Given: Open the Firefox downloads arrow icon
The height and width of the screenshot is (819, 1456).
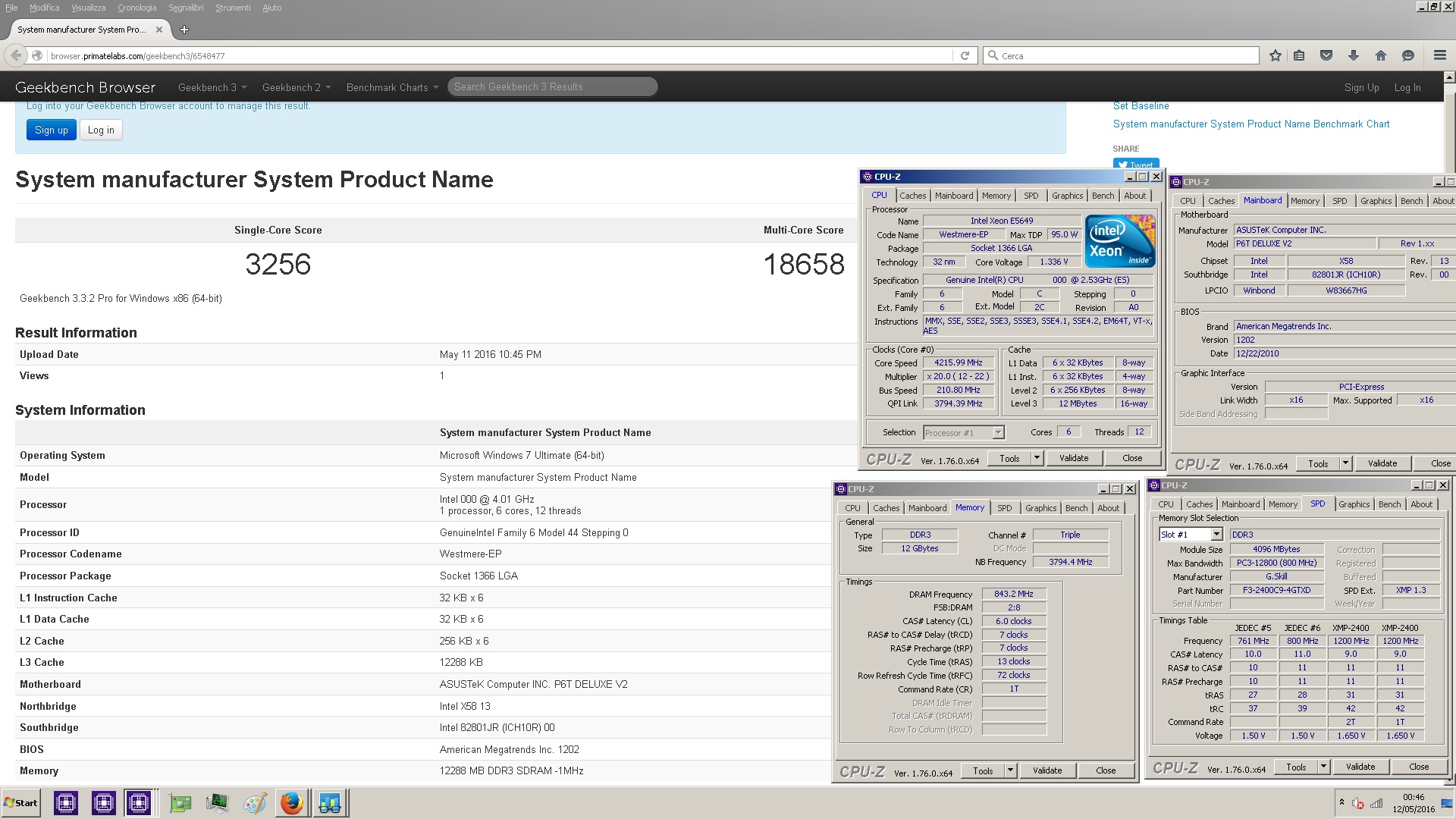Looking at the screenshot, I should [x=1354, y=55].
